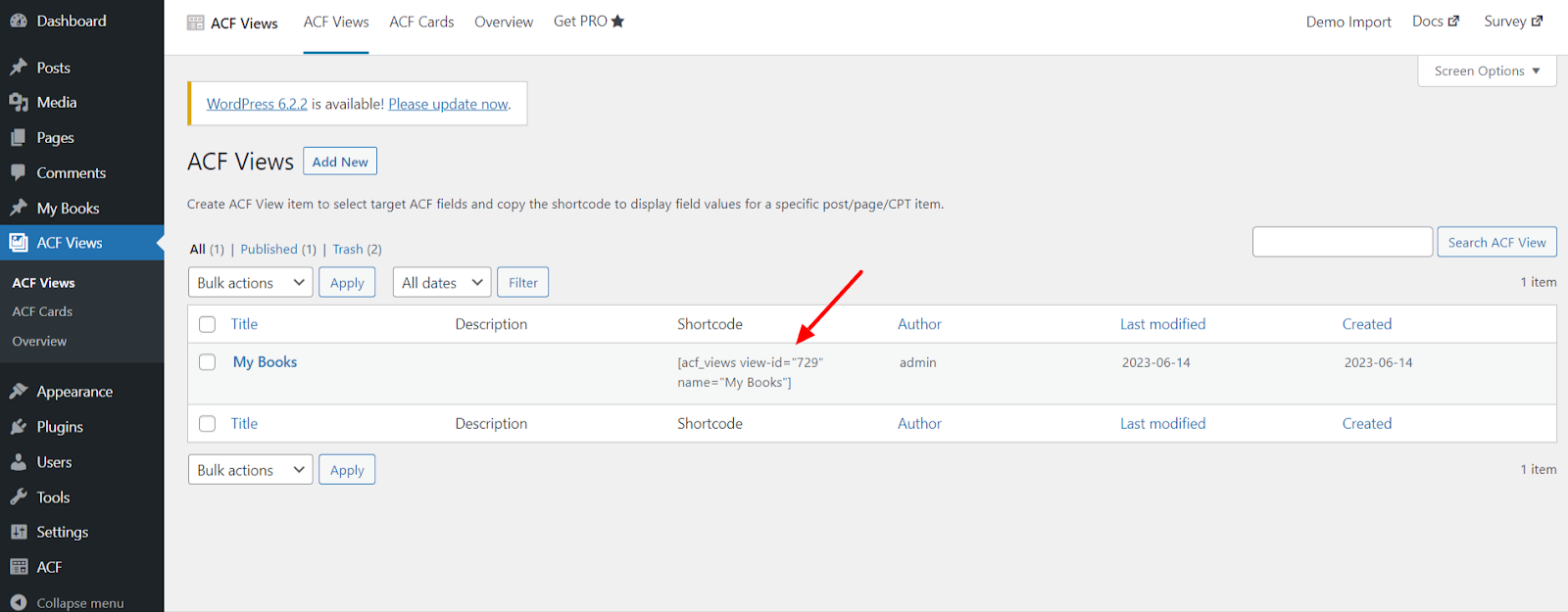Click the Plugins plug icon
Viewport: 1568px width, 612px height.
coord(18,426)
